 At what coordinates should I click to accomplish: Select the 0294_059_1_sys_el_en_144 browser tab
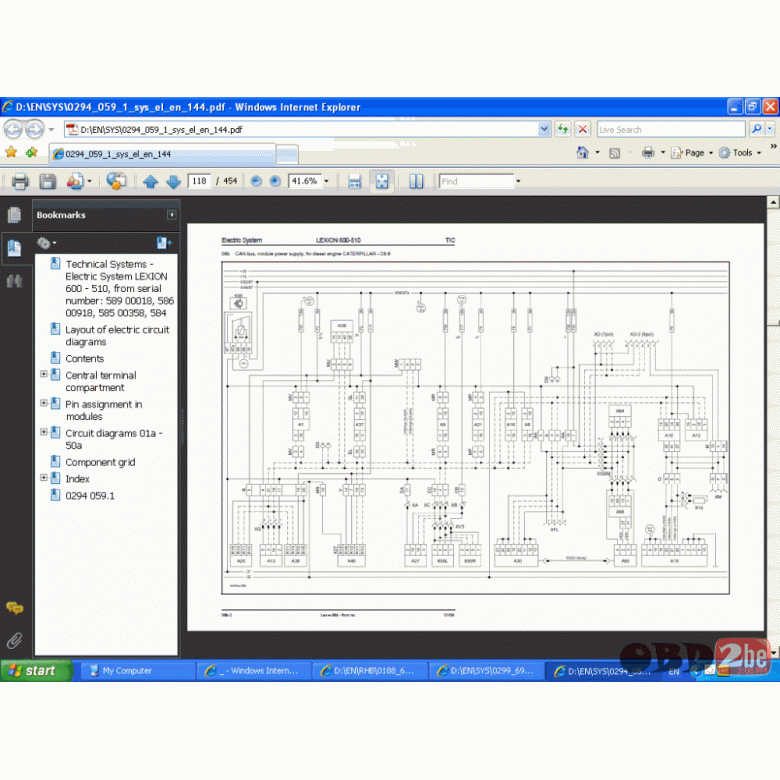point(162,154)
